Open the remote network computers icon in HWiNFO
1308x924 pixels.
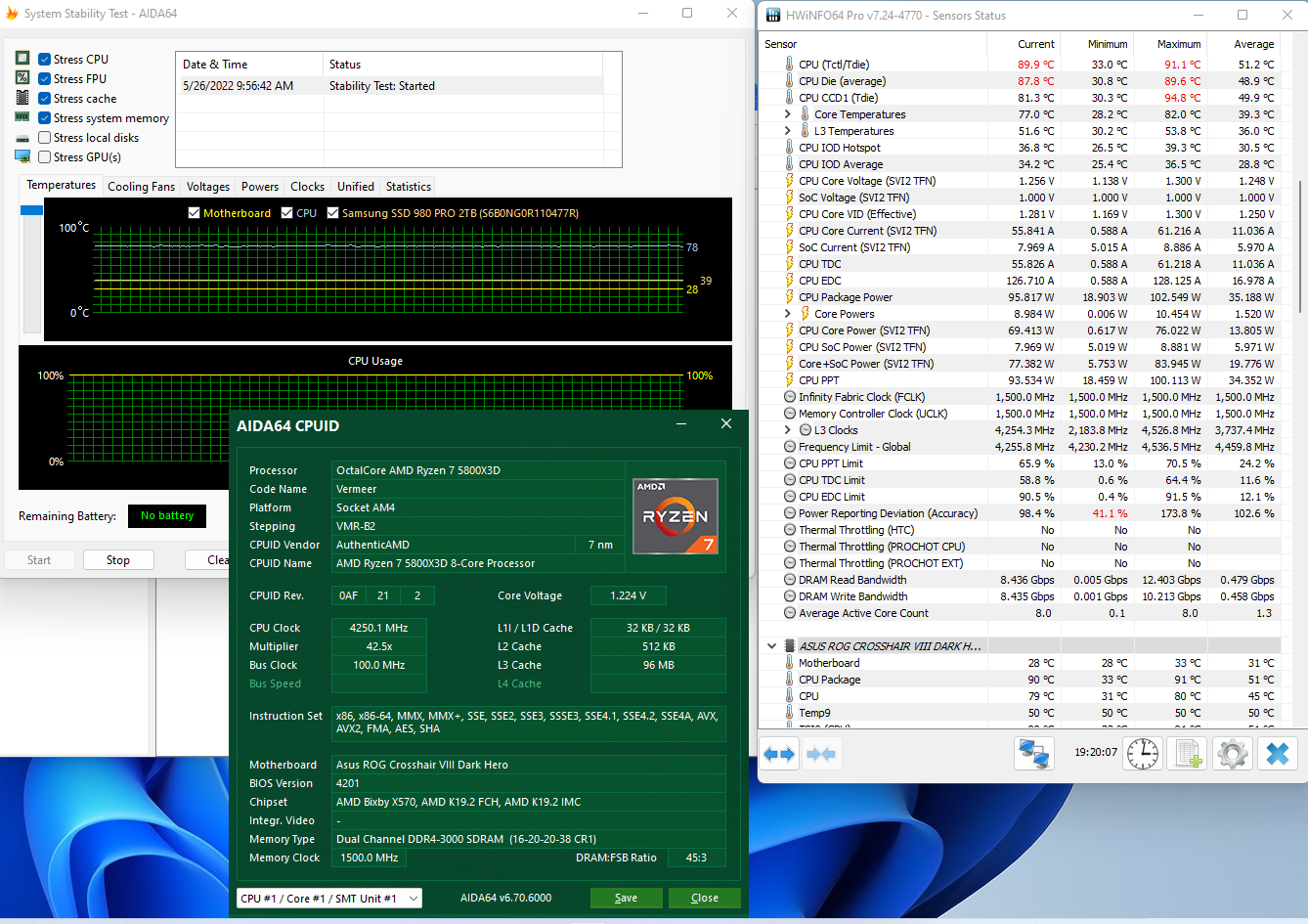coord(1033,754)
